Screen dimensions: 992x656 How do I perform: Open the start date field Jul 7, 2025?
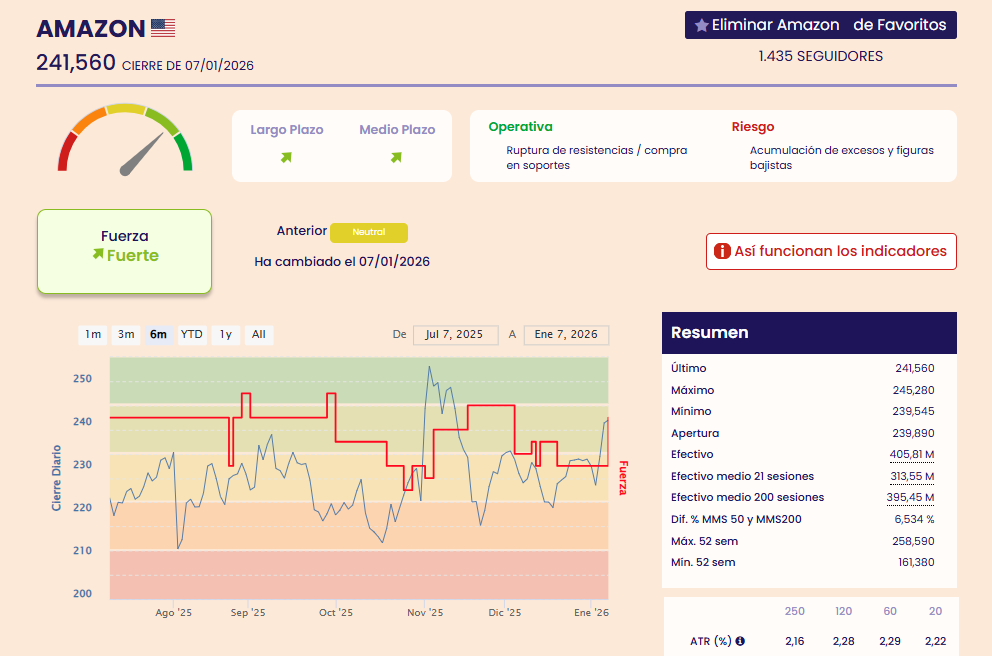(x=455, y=335)
